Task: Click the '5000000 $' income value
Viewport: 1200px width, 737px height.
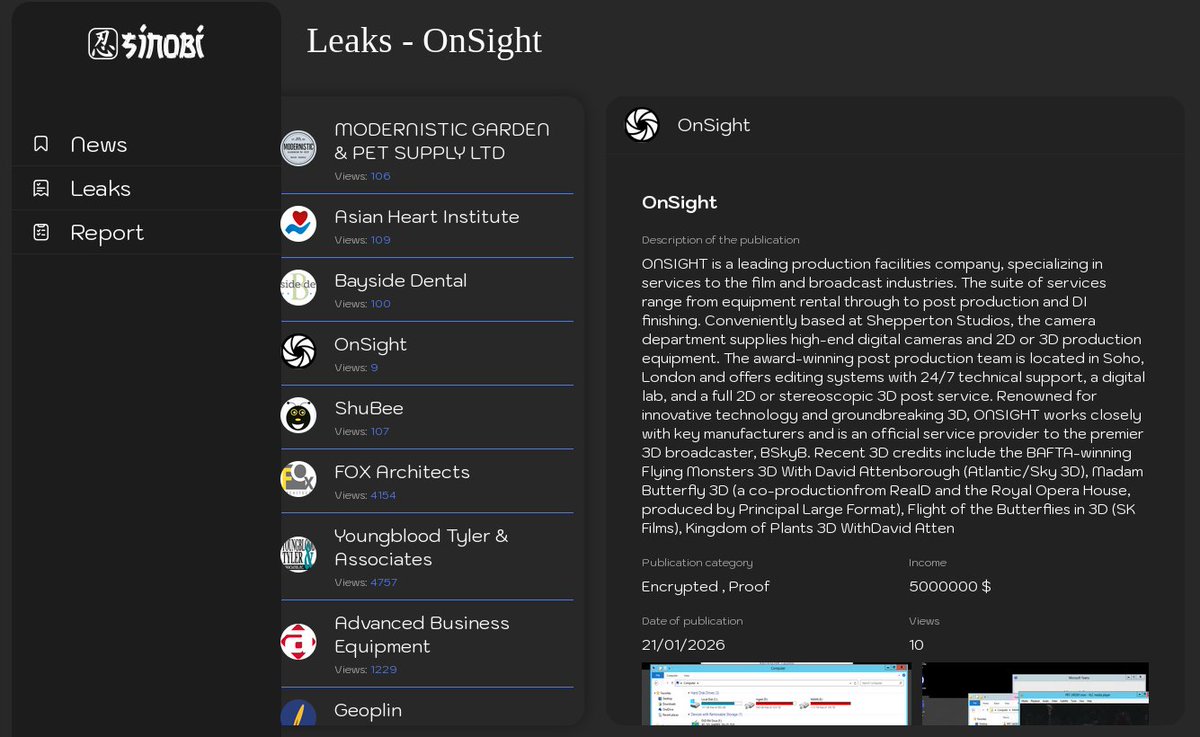Action: tap(950, 587)
